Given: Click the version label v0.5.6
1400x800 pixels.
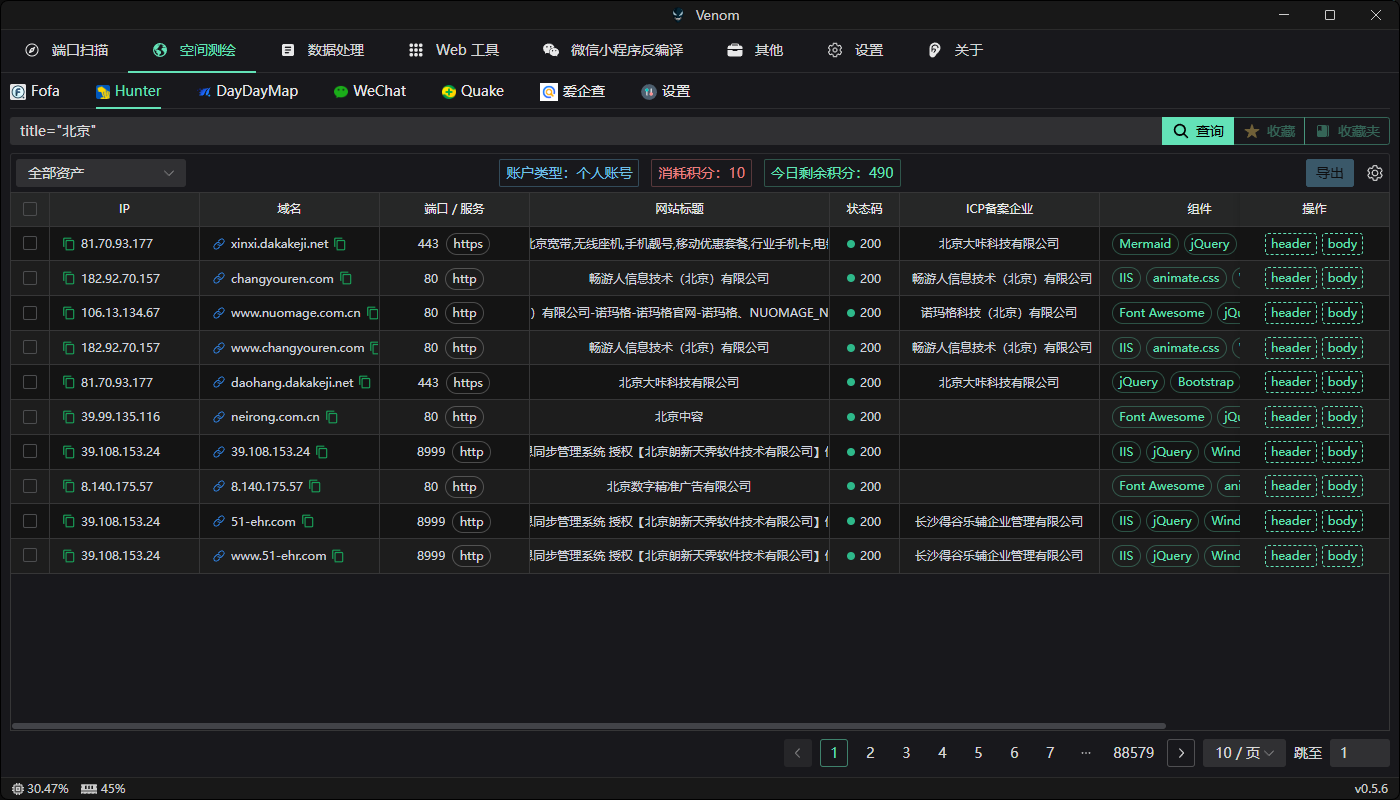Looking at the screenshot, I should click(x=1371, y=788).
